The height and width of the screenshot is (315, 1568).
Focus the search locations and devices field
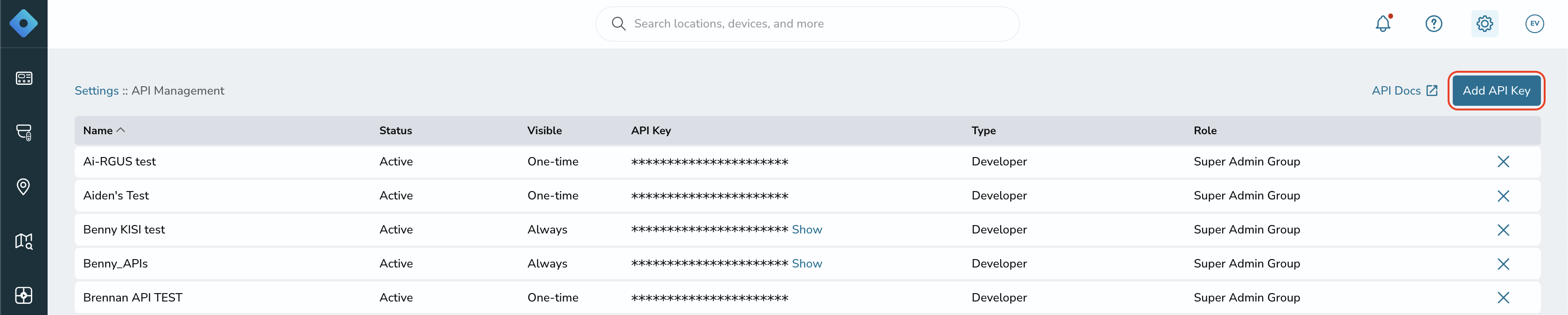coord(807,24)
